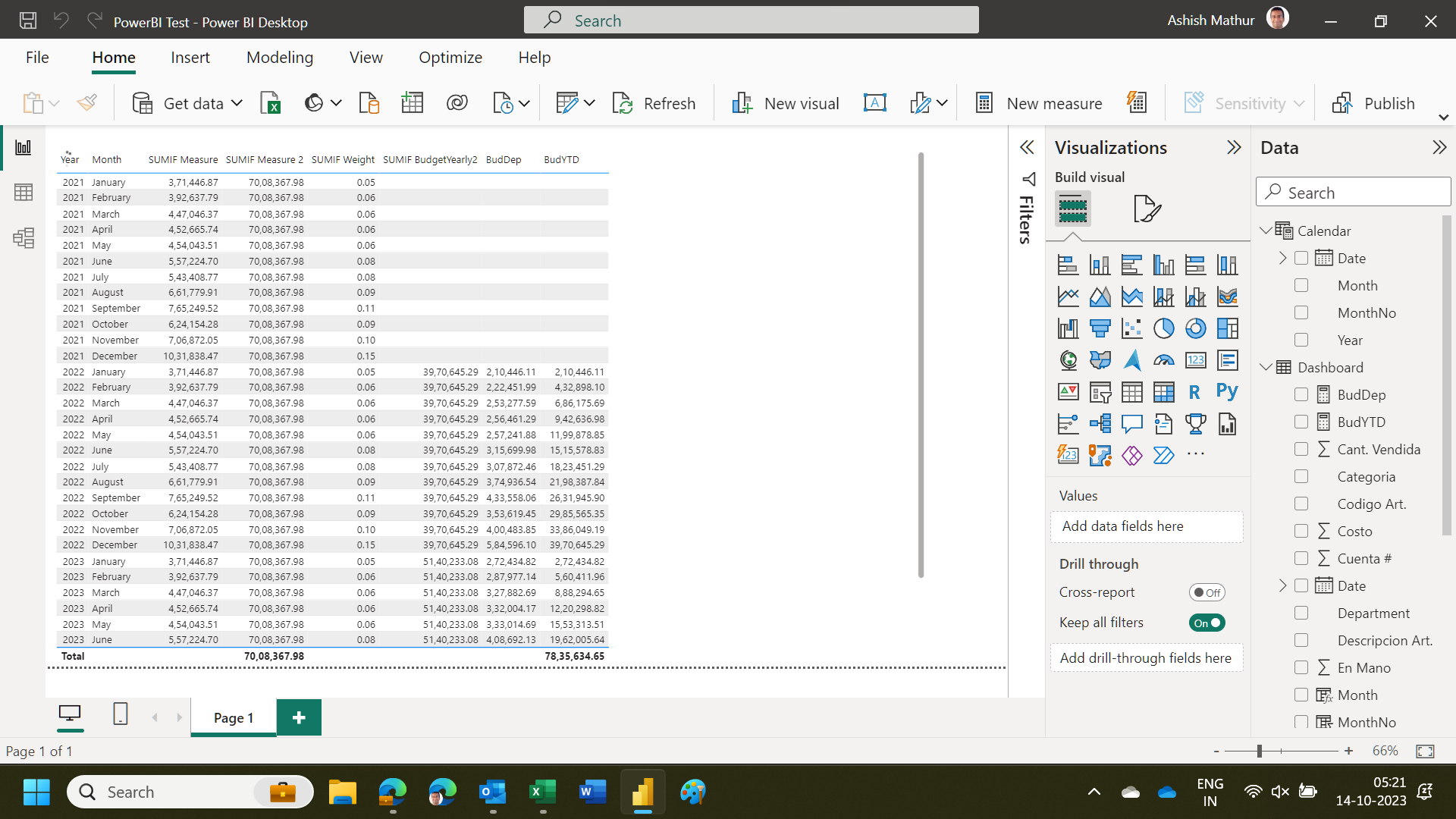Click the Quick measure icon

coord(1137,103)
